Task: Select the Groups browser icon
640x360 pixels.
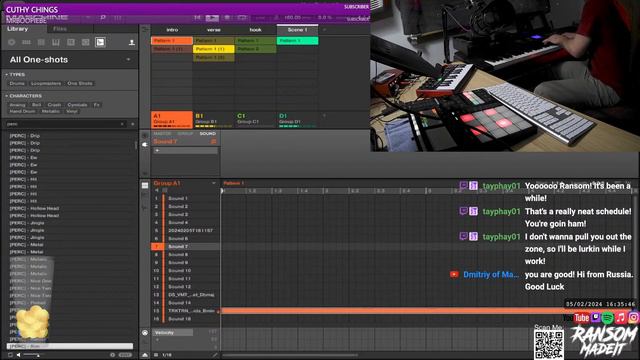Action: [x=26, y=42]
